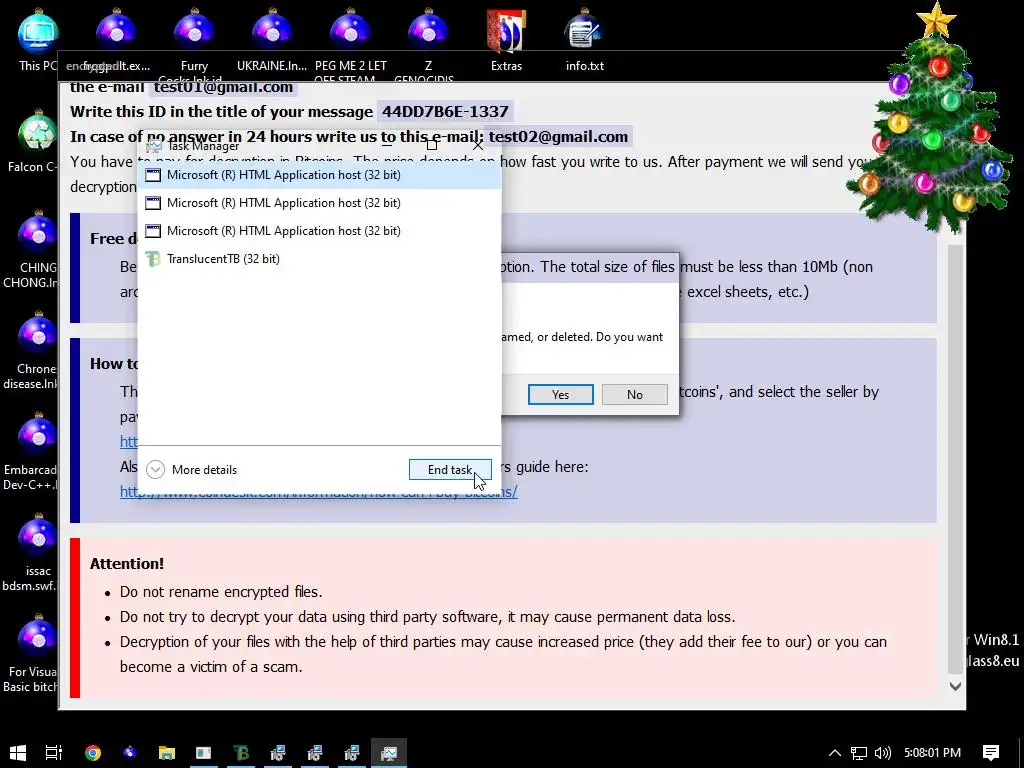Click the TranslucentTB process icon
Image resolution: width=1024 pixels, height=768 pixels.
[x=153, y=259]
